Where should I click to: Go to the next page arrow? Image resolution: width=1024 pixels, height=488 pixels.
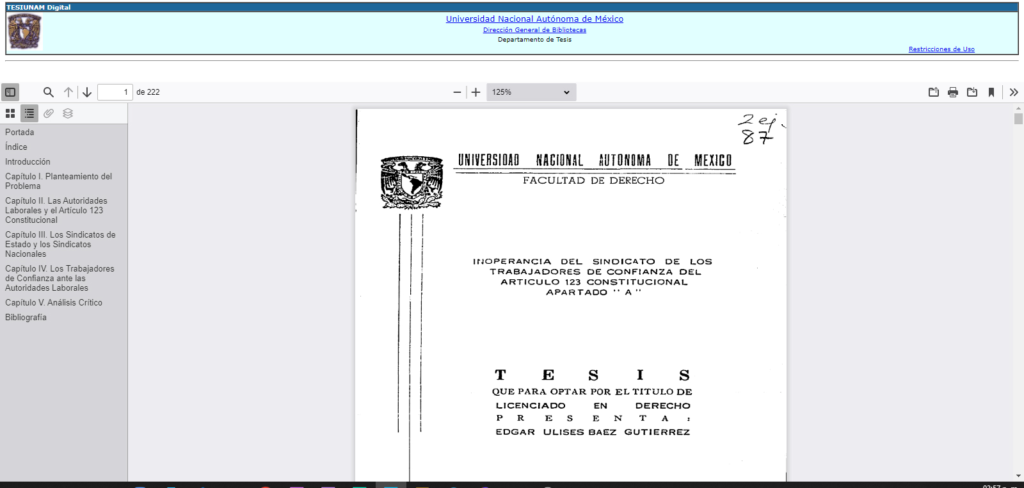[x=87, y=92]
